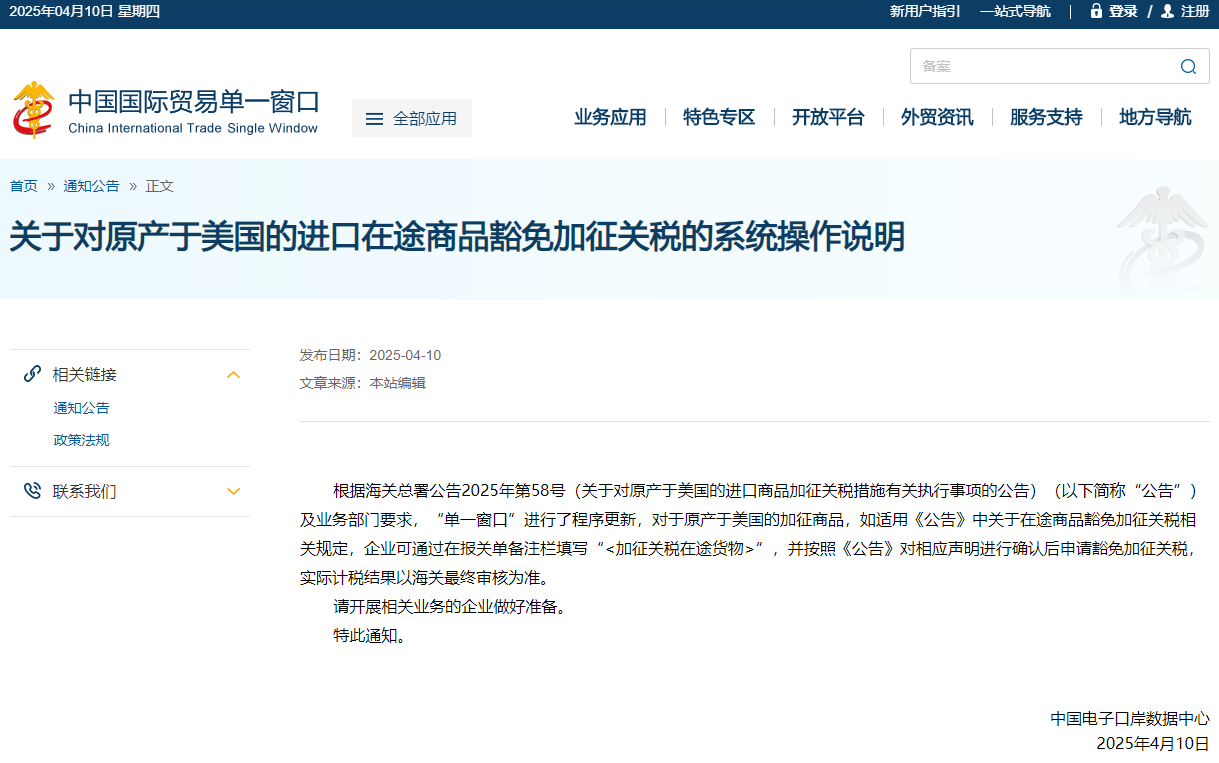Open the 特色专区 navigation menu

point(719,117)
